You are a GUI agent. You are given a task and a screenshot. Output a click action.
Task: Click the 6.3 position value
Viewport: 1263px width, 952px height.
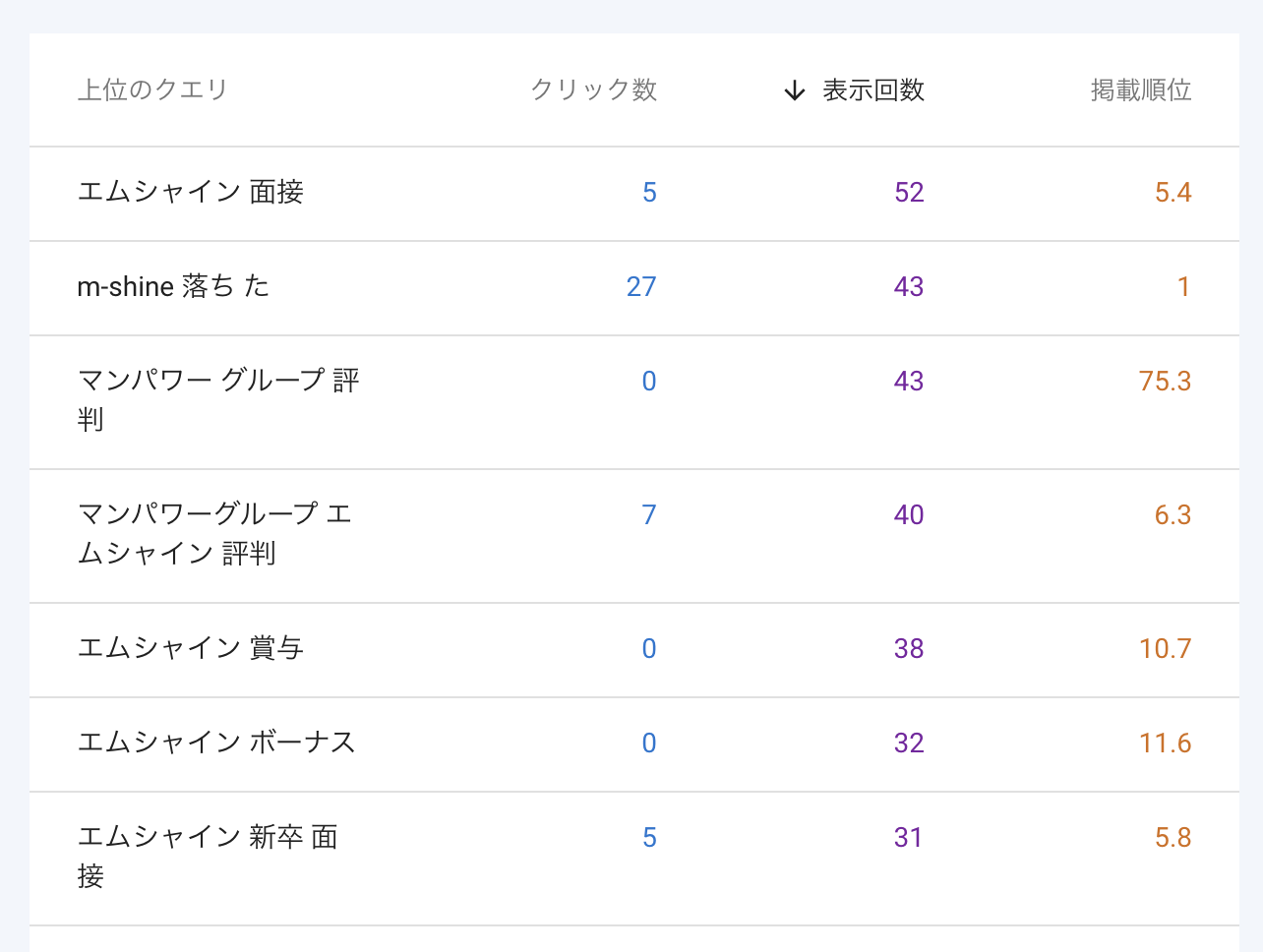point(1173,515)
